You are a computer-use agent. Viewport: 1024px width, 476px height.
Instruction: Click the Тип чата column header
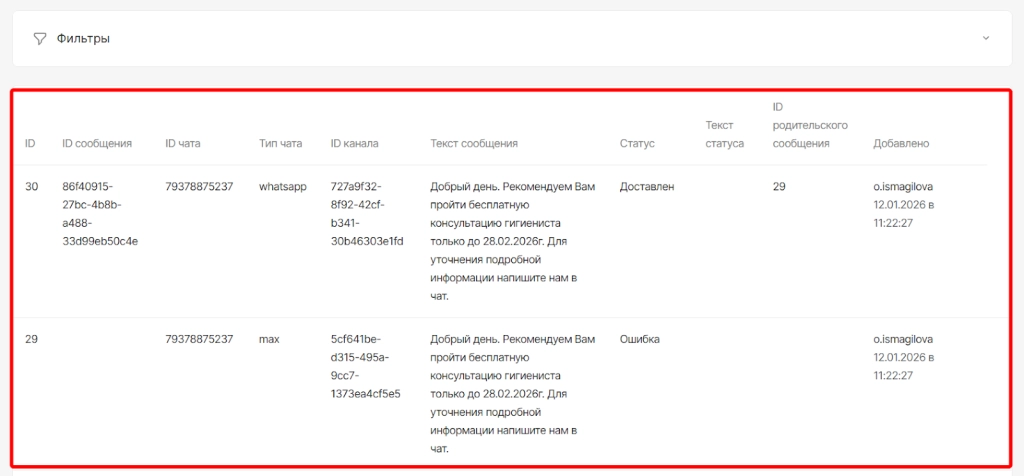click(280, 144)
